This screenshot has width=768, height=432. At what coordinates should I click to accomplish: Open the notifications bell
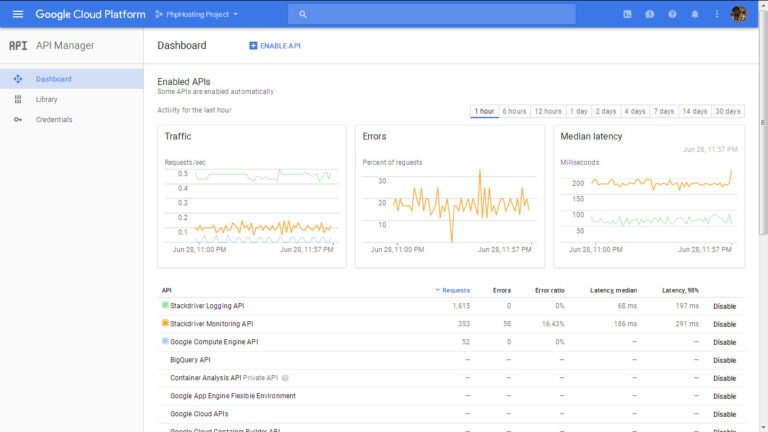coord(695,14)
